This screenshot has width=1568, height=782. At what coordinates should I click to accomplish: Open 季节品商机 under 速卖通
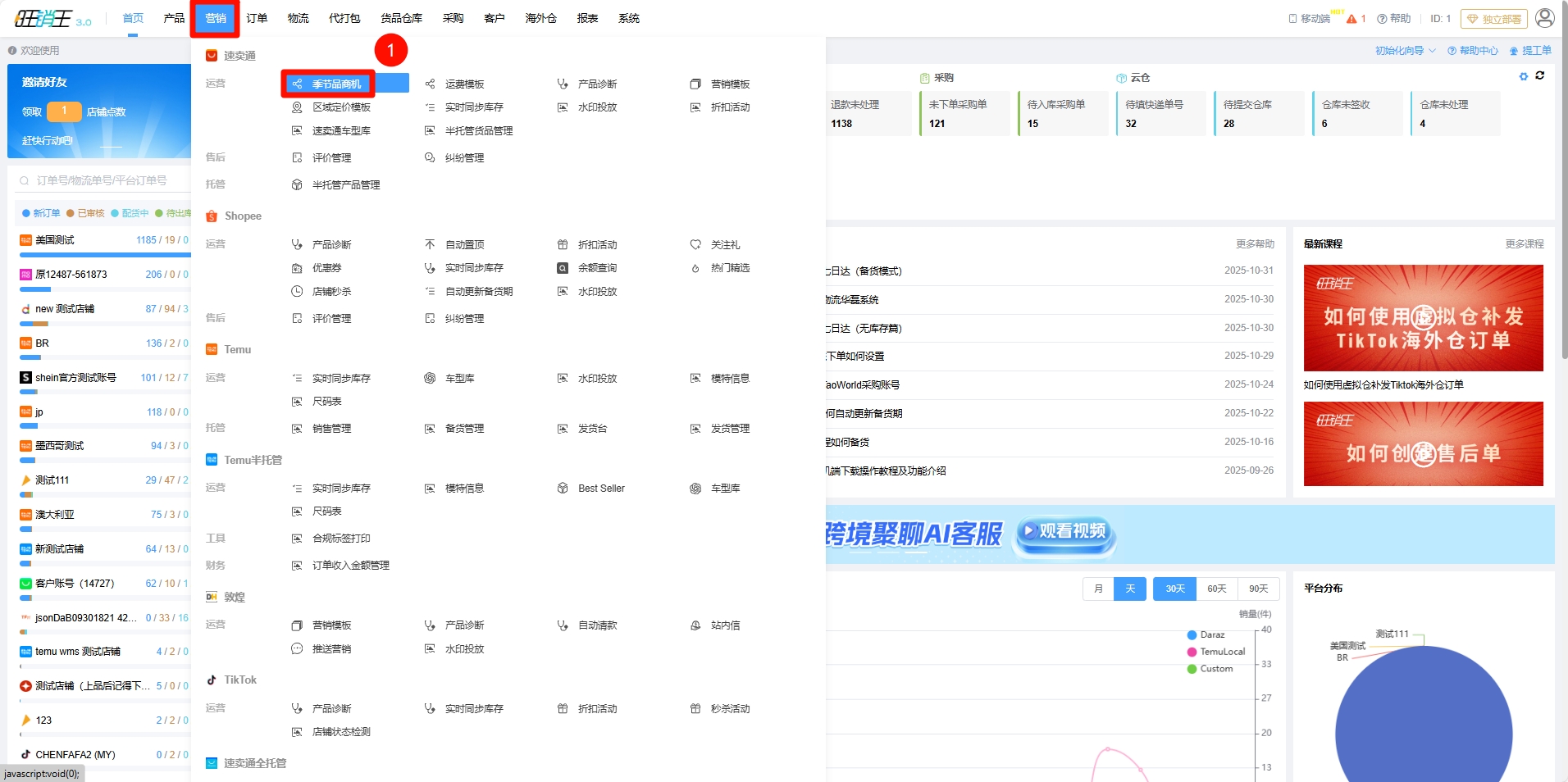click(x=336, y=84)
